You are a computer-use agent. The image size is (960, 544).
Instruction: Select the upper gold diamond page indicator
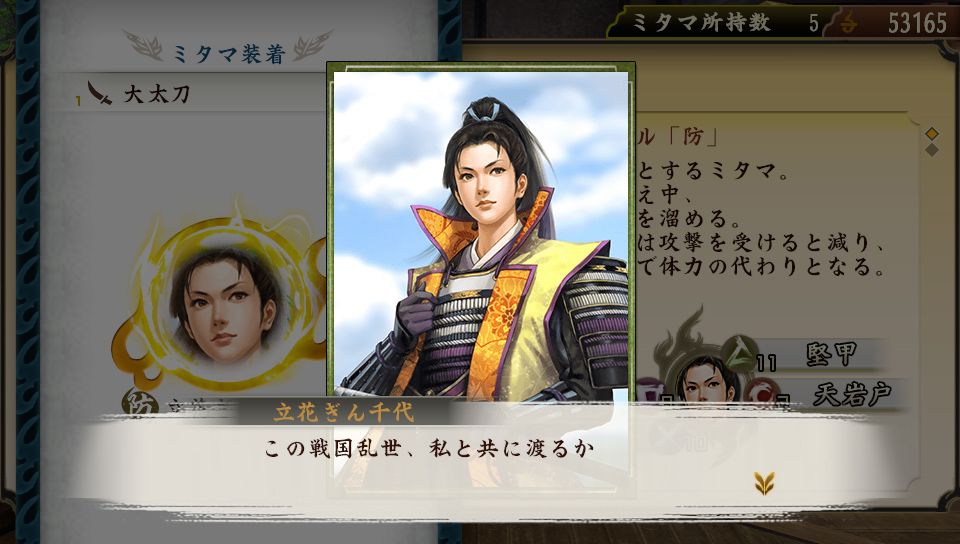931,133
